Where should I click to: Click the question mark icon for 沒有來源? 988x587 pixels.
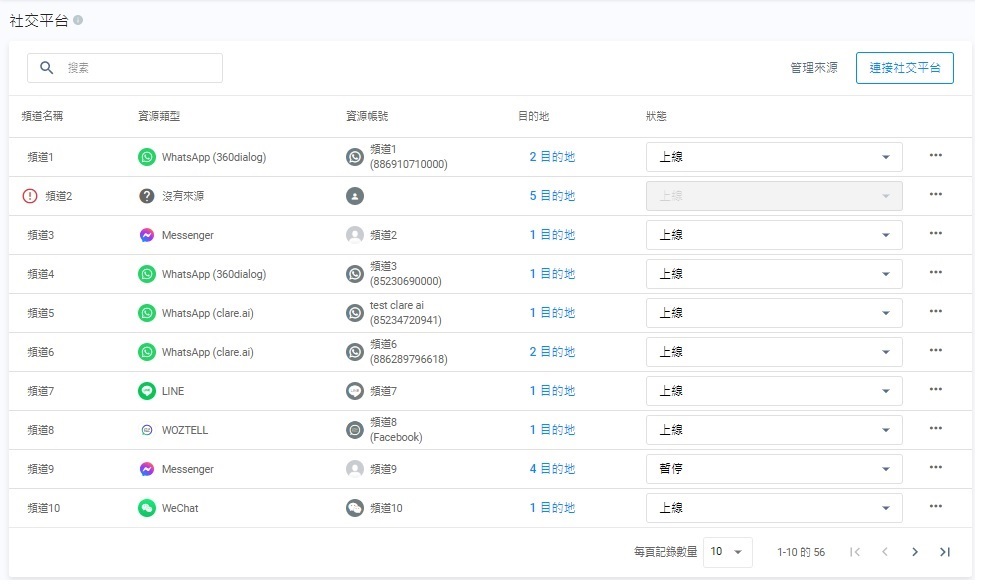tap(147, 196)
